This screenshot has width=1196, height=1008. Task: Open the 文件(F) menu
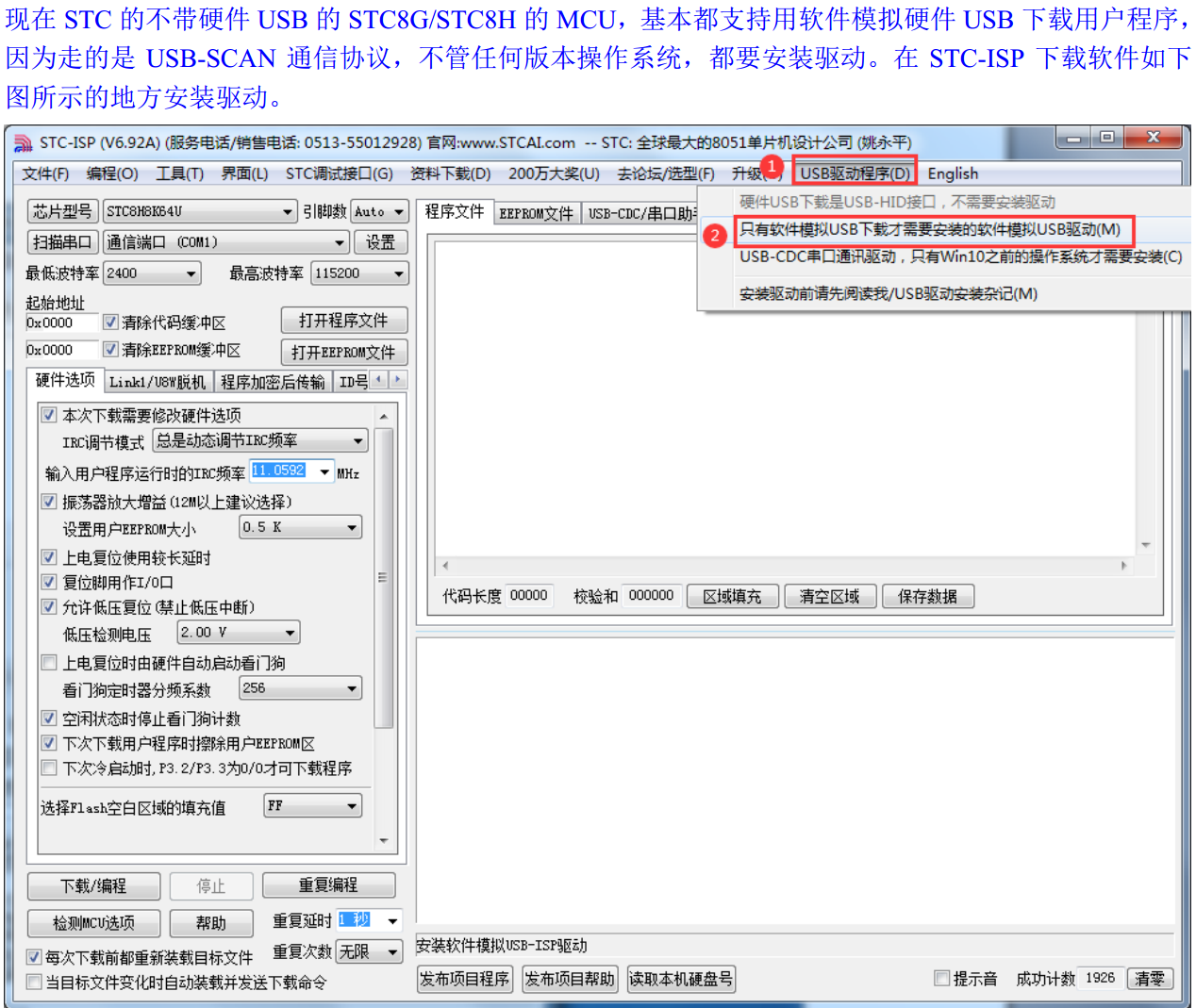coord(45,174)
